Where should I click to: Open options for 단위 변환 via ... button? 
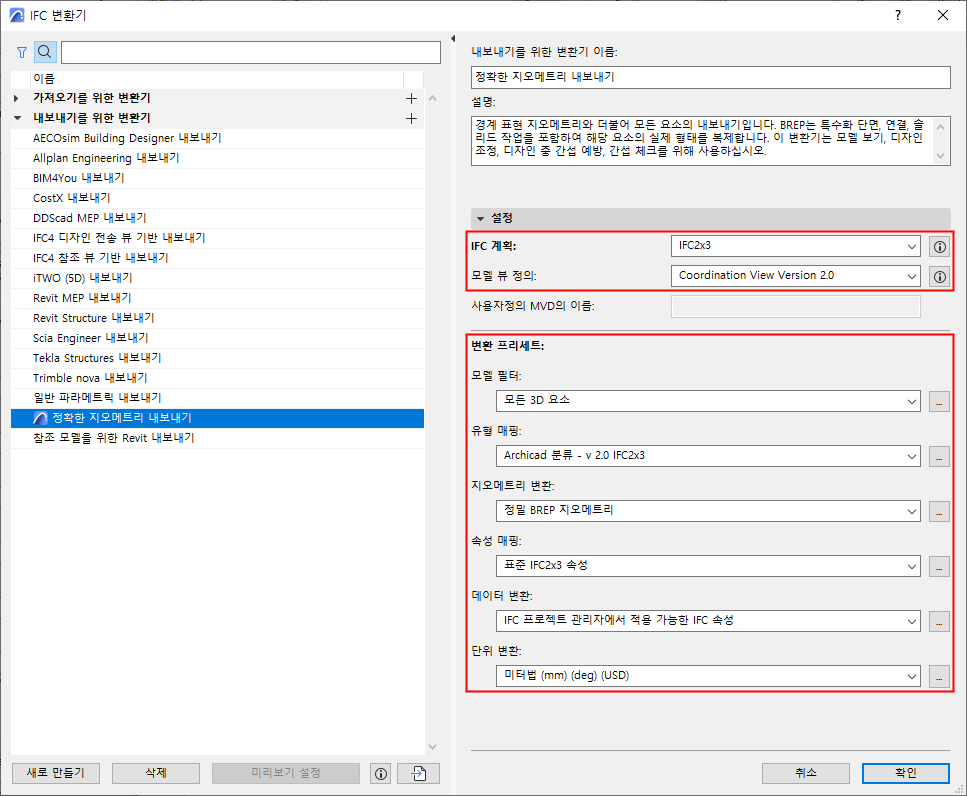click(938, 675)
